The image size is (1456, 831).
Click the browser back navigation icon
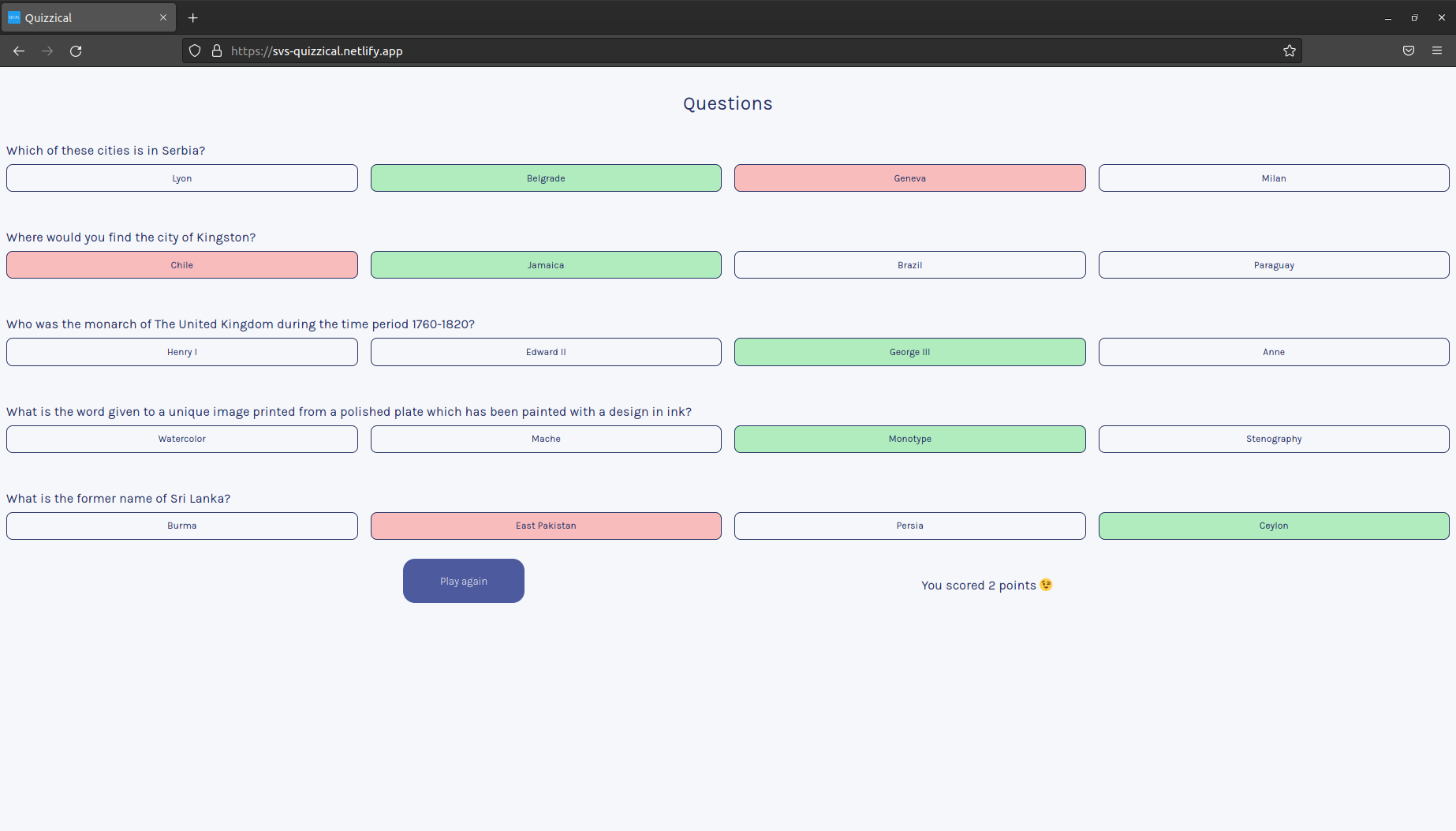pyautogui.click(x=18, y=51)
